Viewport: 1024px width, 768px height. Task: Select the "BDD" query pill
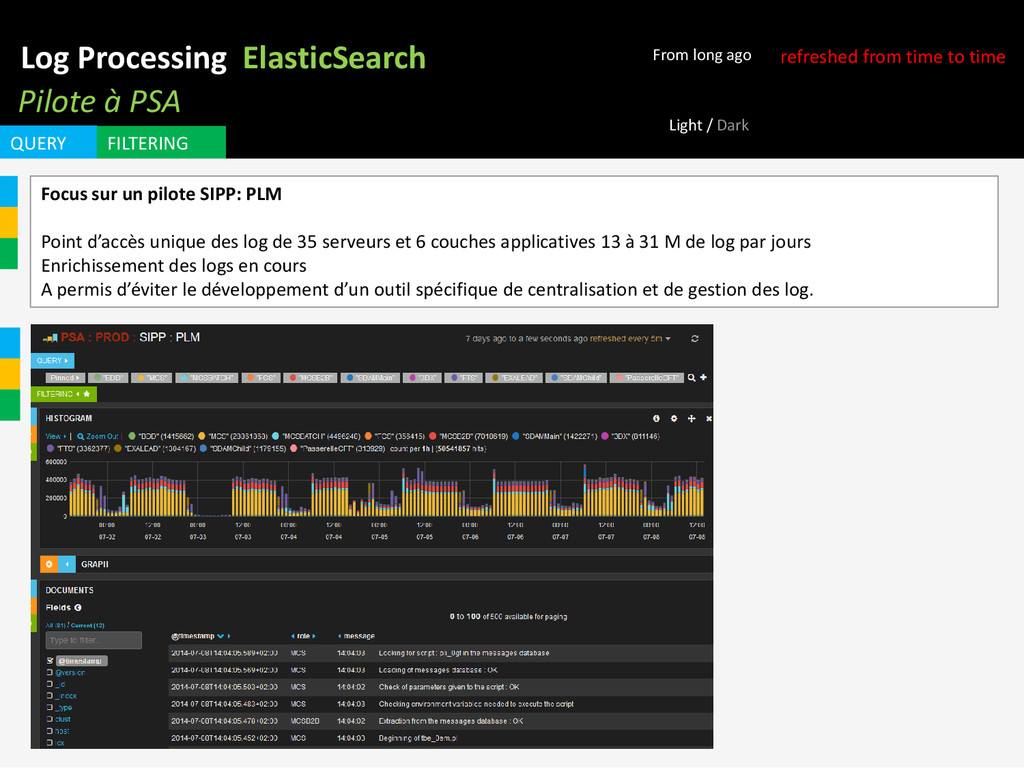tap(108, 377)
